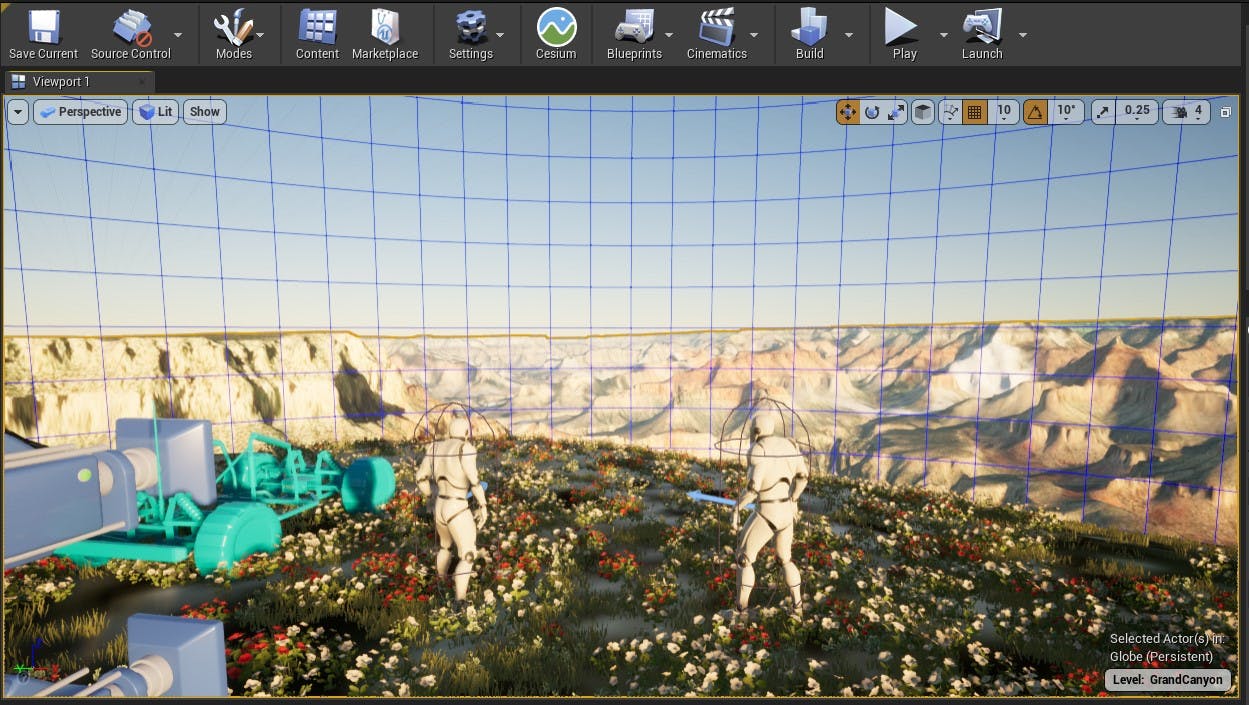This screenshot has height=705, width=1249.
Task: Open the camera speed 4 setting
Action: pos(1187,112)
